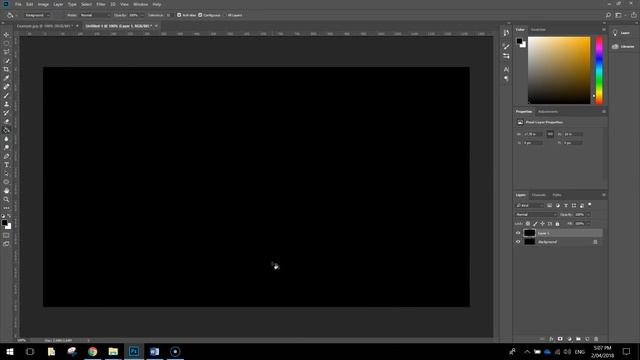Switch to the Paths tab
The width and height of the screenshot is (640, 360).
click(x=557, y=195)
